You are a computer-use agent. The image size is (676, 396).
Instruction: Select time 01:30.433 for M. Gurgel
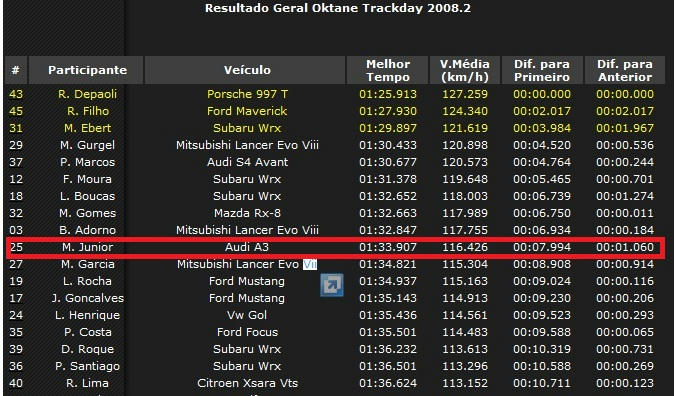click(388, 145)
